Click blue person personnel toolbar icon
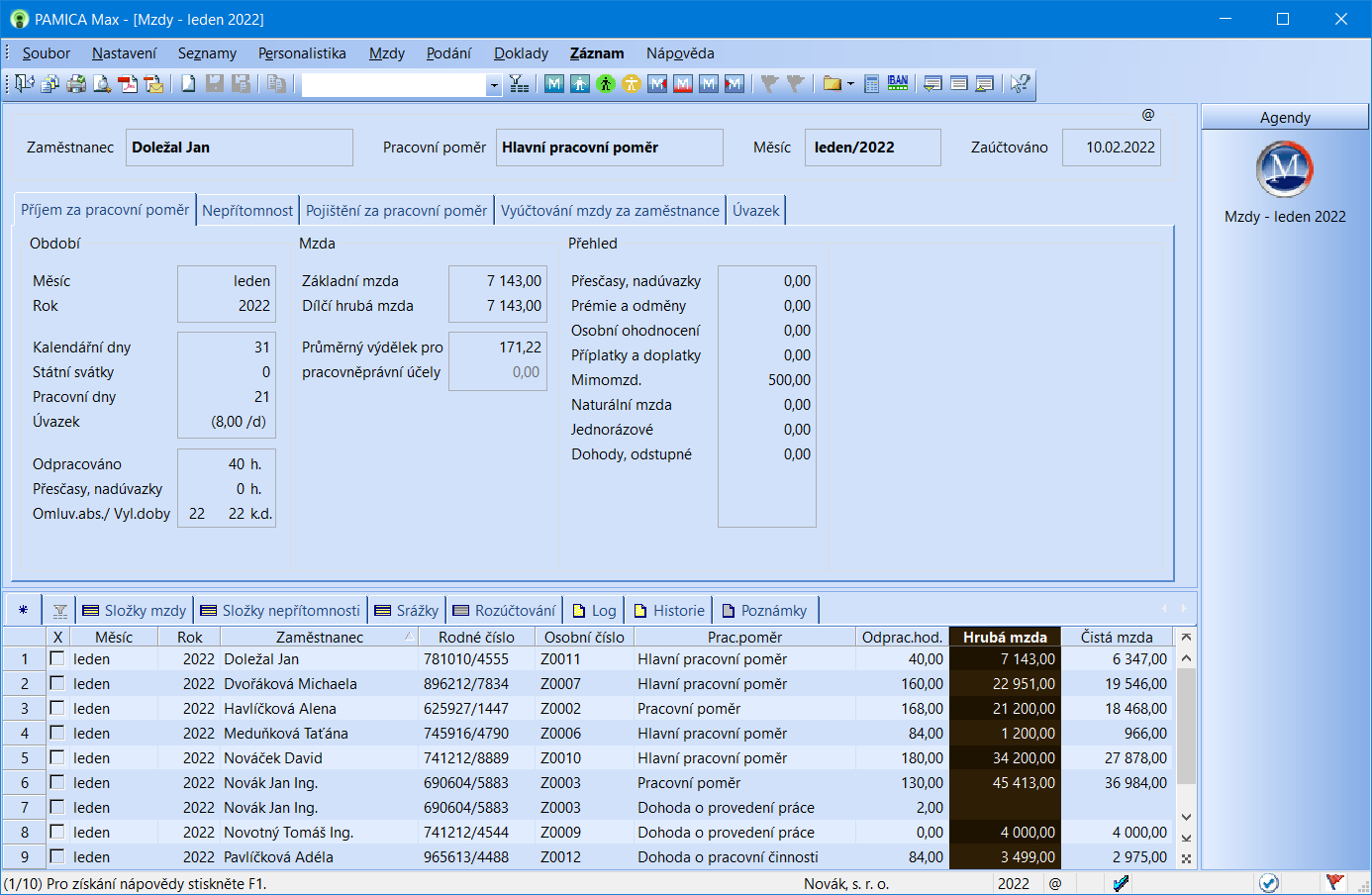This screenshot has height=895, width=1372. point(580,84)
